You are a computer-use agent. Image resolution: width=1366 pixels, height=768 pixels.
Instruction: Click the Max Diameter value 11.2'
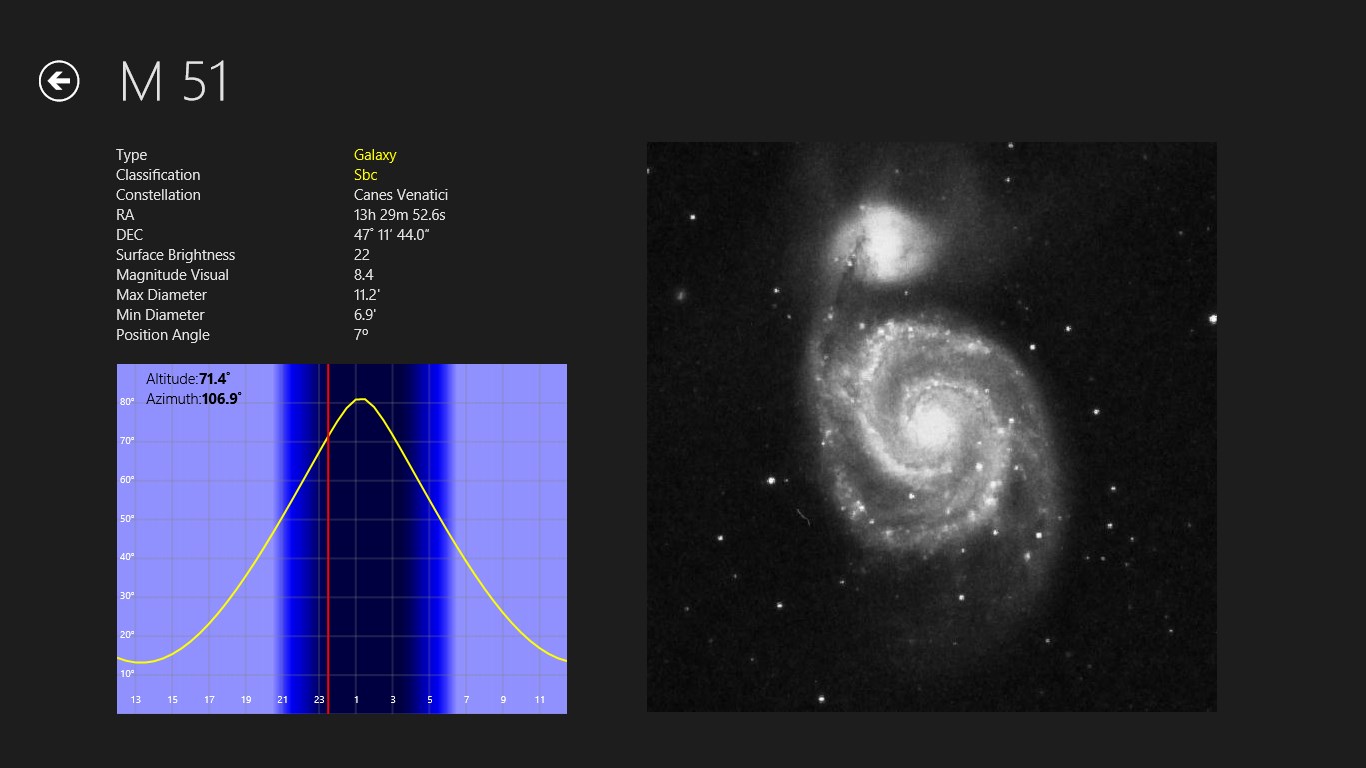[366, 295]
